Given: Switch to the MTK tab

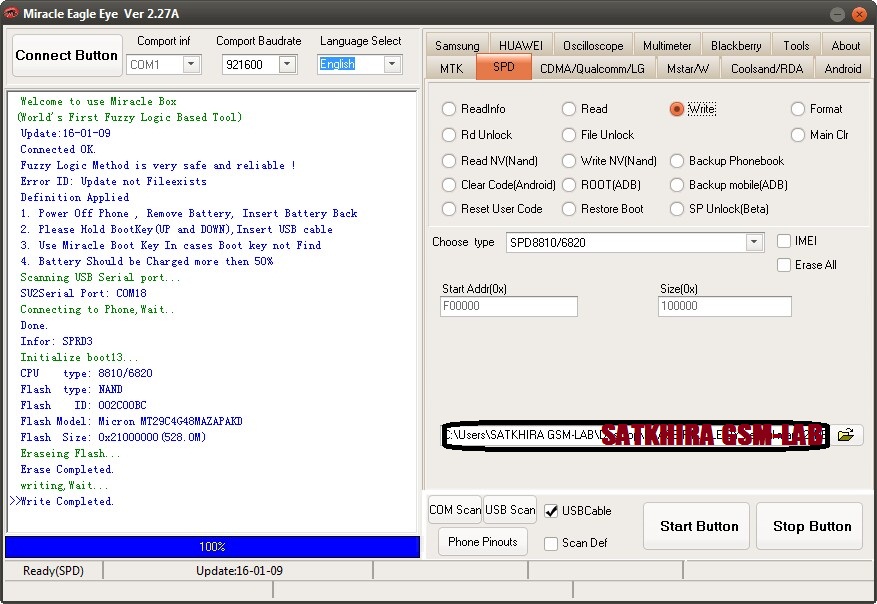Looking at the screenshot, I should pos(451,68).
